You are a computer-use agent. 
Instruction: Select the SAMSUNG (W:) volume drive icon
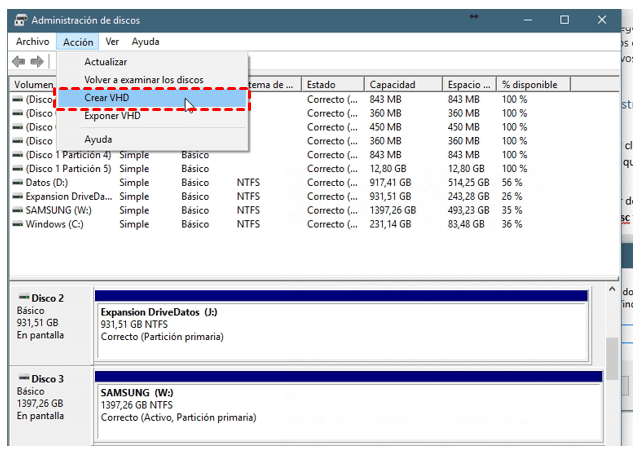[18, 211]
